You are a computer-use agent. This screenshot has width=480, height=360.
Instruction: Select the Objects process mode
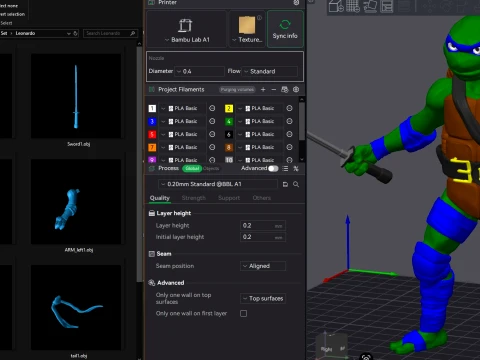click(x=211, y=169)
